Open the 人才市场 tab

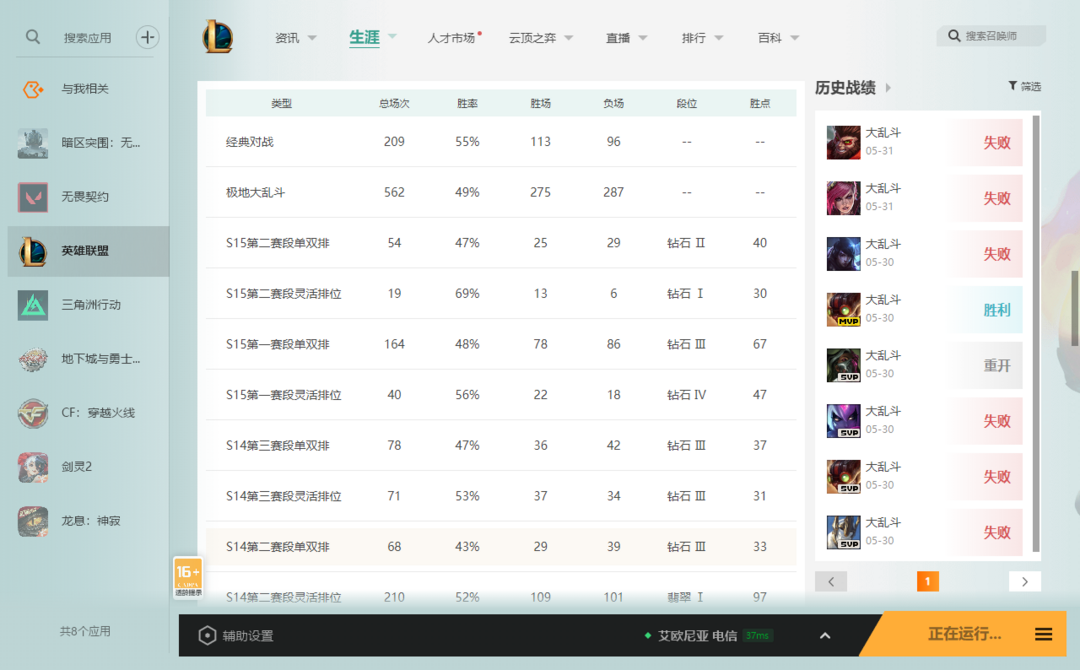pos(451,38)
